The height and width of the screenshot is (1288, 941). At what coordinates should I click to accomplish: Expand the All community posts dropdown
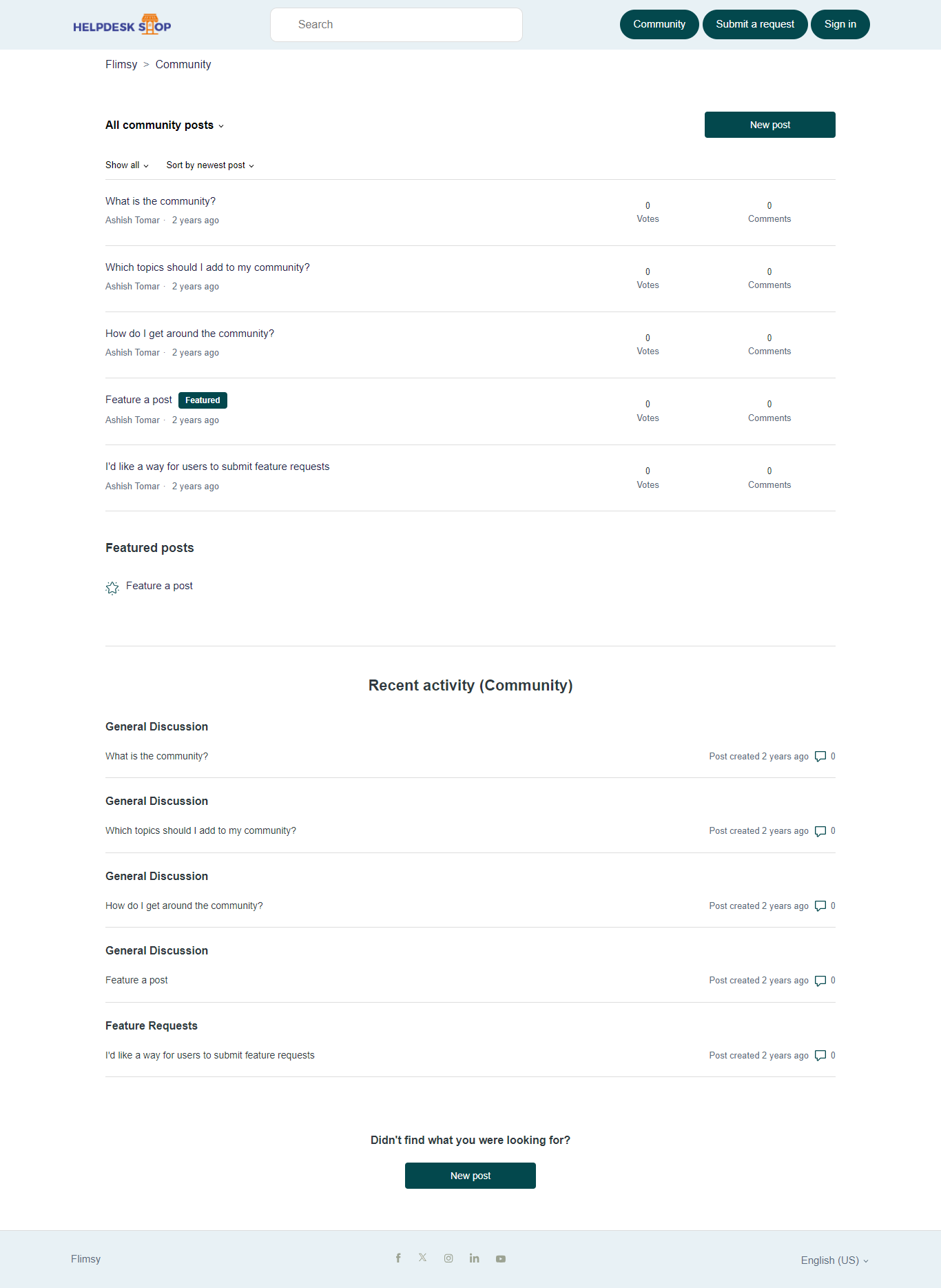pyautogui.click(x=165, y=125)
